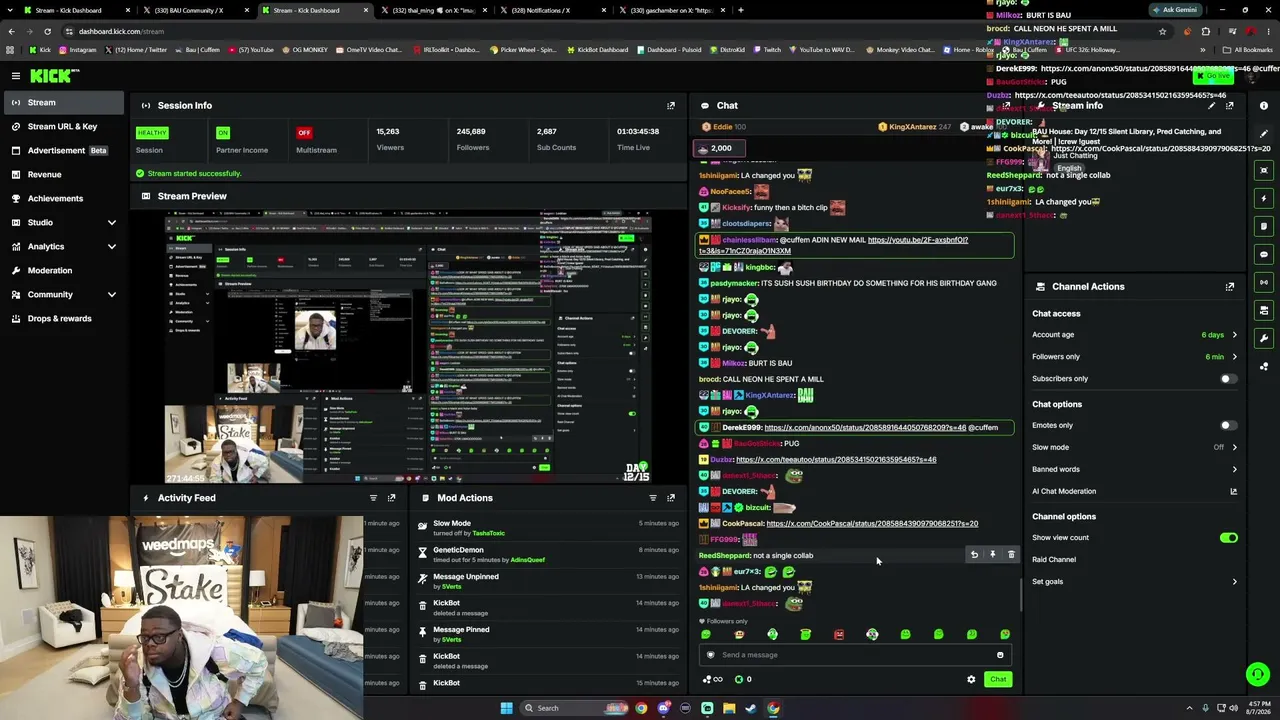
Task: Click the speech bubble sidebar icon
Action: (x=1264, y=254)
